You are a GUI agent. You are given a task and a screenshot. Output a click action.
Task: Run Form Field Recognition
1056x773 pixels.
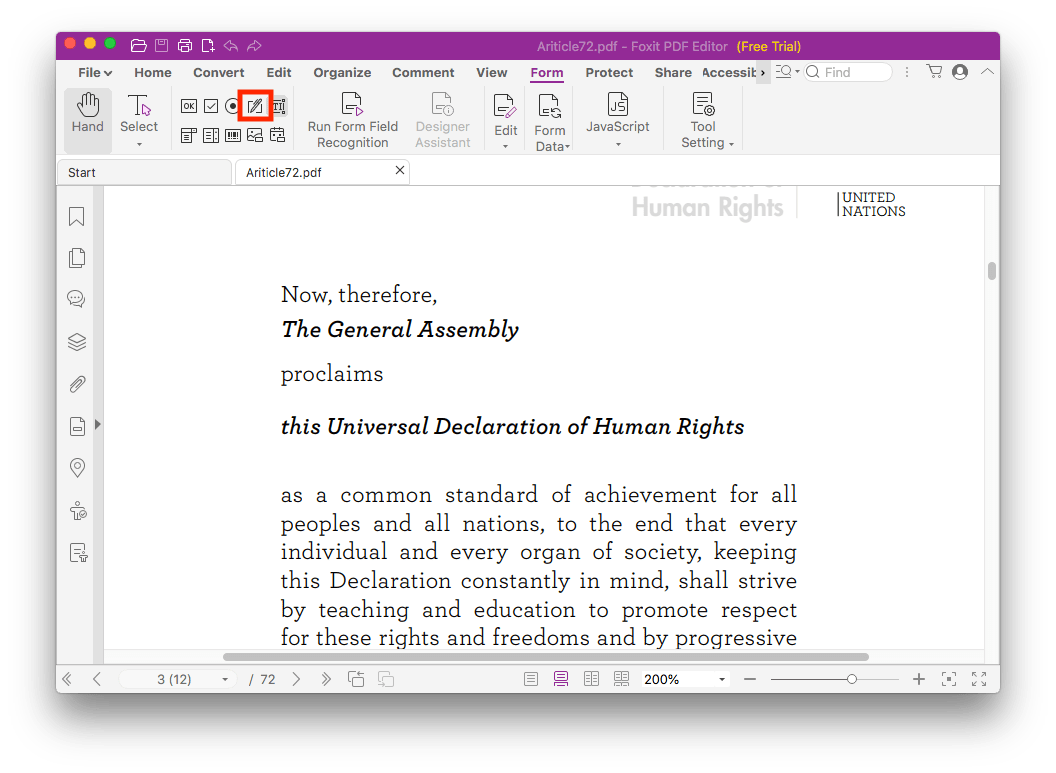[352, 119]
